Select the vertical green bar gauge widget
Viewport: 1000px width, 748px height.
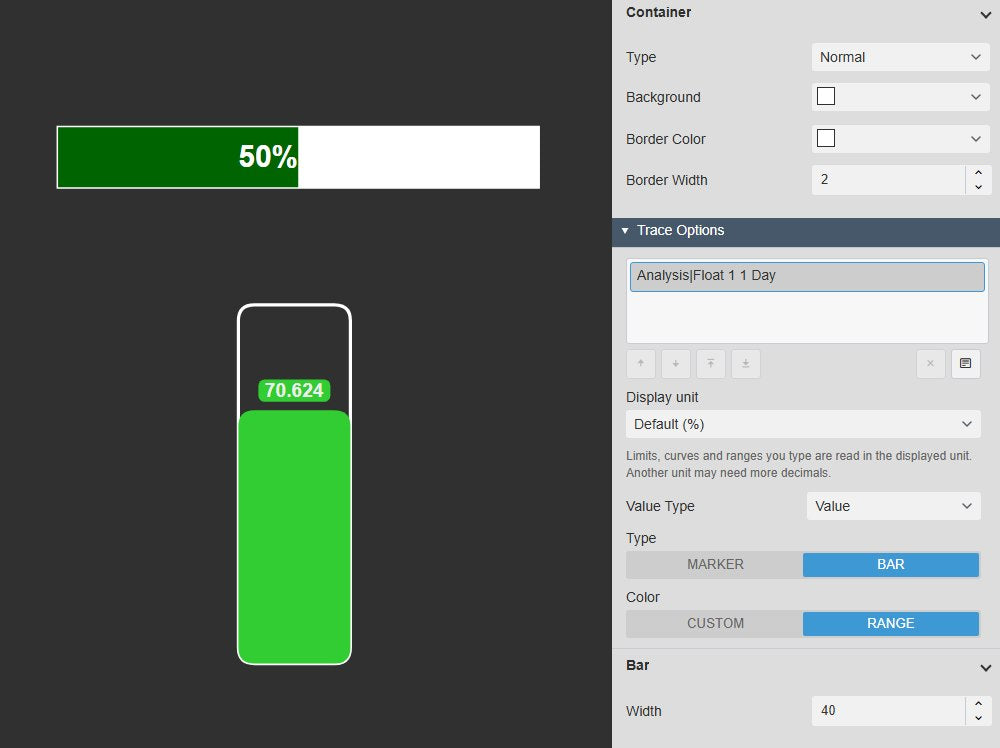[294, 485]
